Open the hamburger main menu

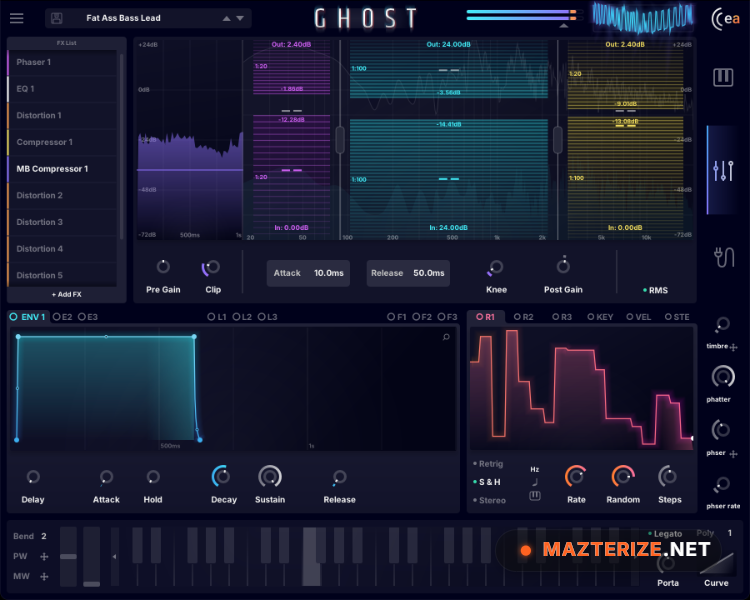coord(17,18)
